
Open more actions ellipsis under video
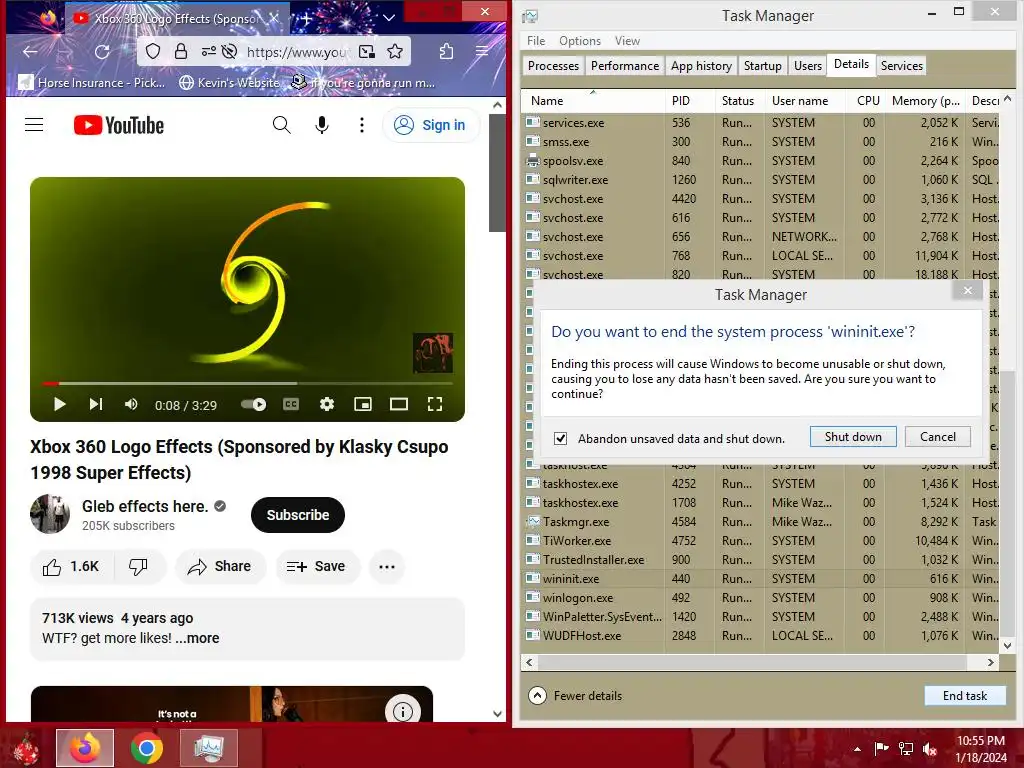(x=387, y=566)
